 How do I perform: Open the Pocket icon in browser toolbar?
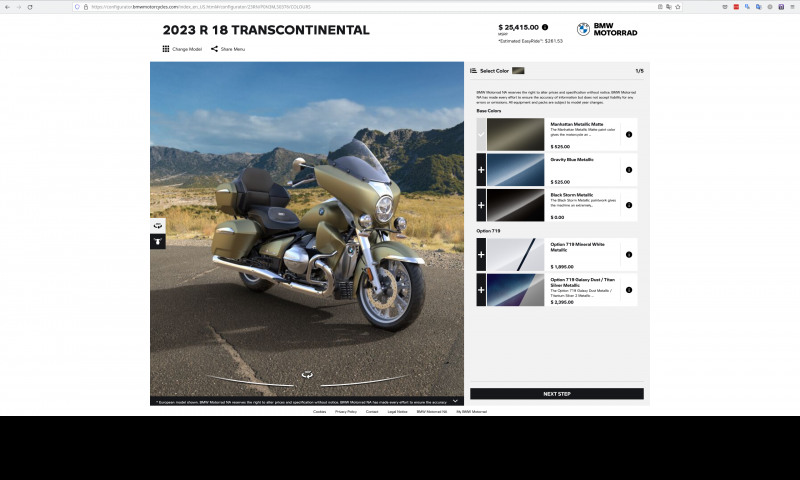click(724, 7)
